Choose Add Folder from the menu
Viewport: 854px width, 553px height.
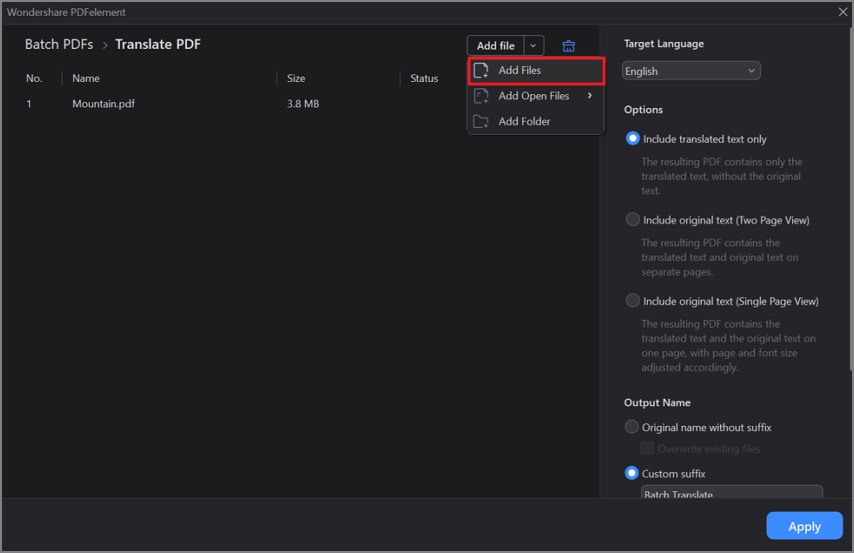pyautogui.click(x=524, y=121)
